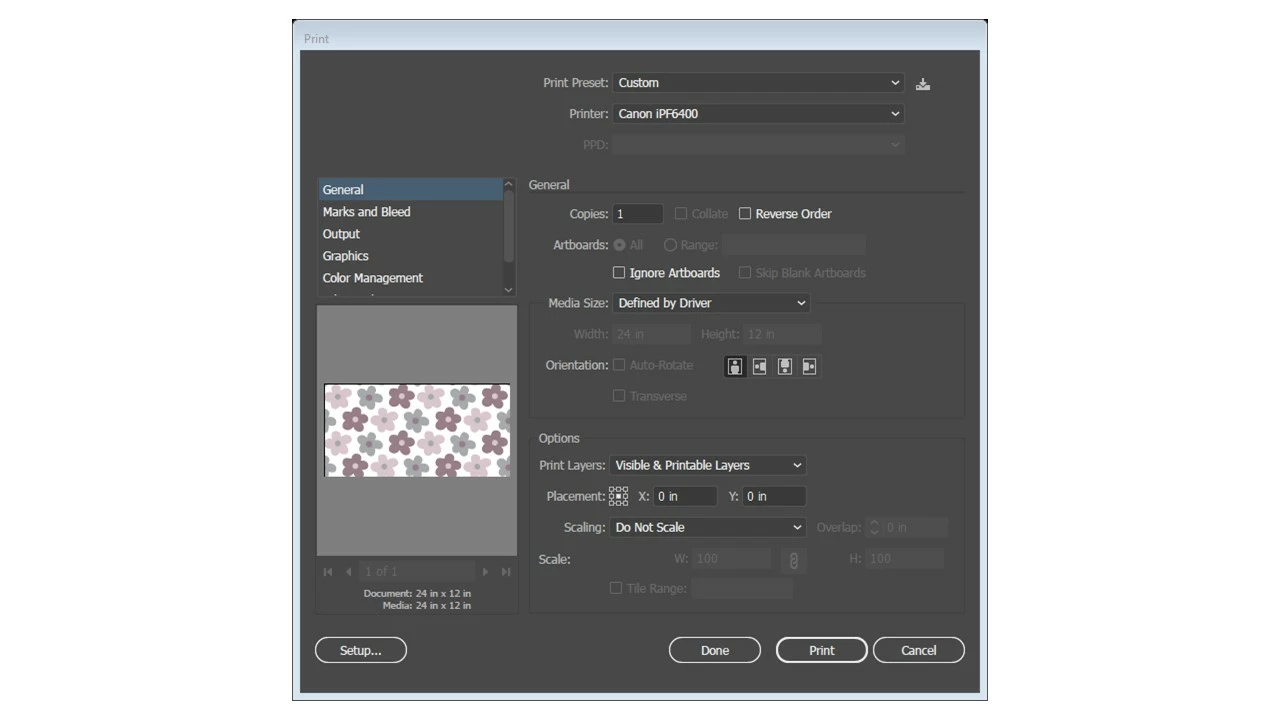Image resolution: width=1280 pixels, height=720 pixels.
Task: Open the Printer dropdown
Action: [x=759, y=114]
